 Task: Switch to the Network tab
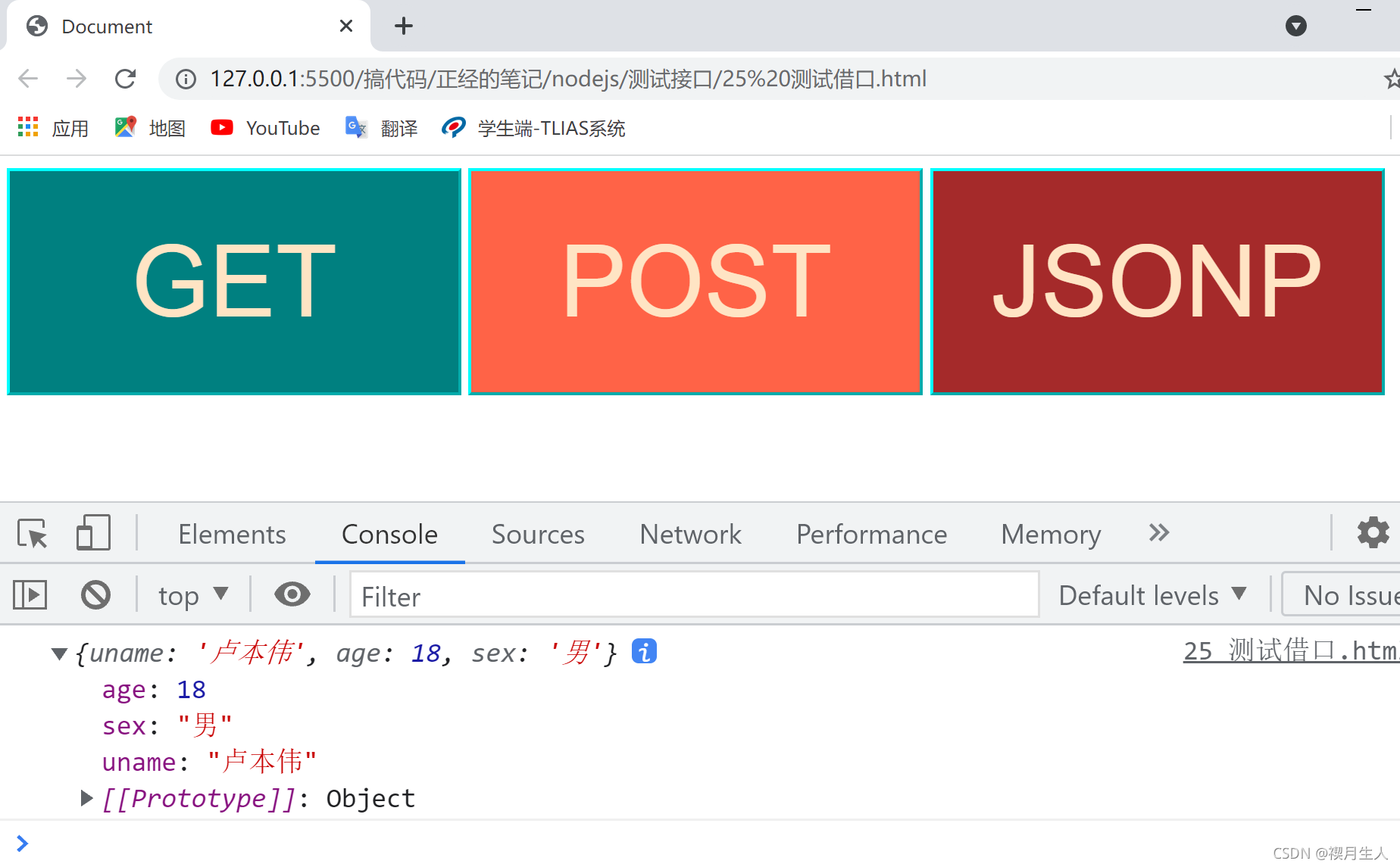[x=689, y=534]
